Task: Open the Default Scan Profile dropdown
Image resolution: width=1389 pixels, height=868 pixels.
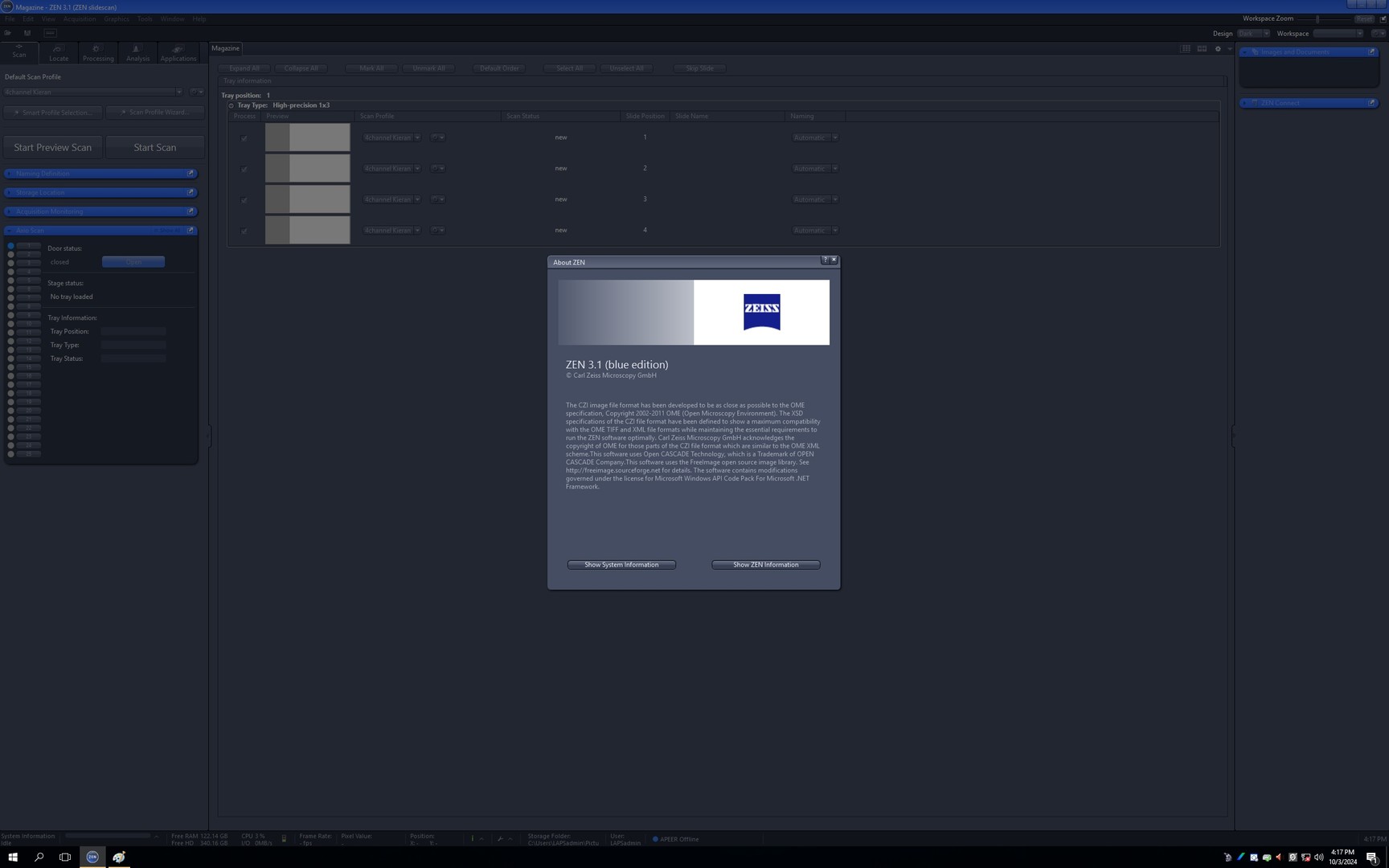Action: pyautogui.click(x=178, y=92)
